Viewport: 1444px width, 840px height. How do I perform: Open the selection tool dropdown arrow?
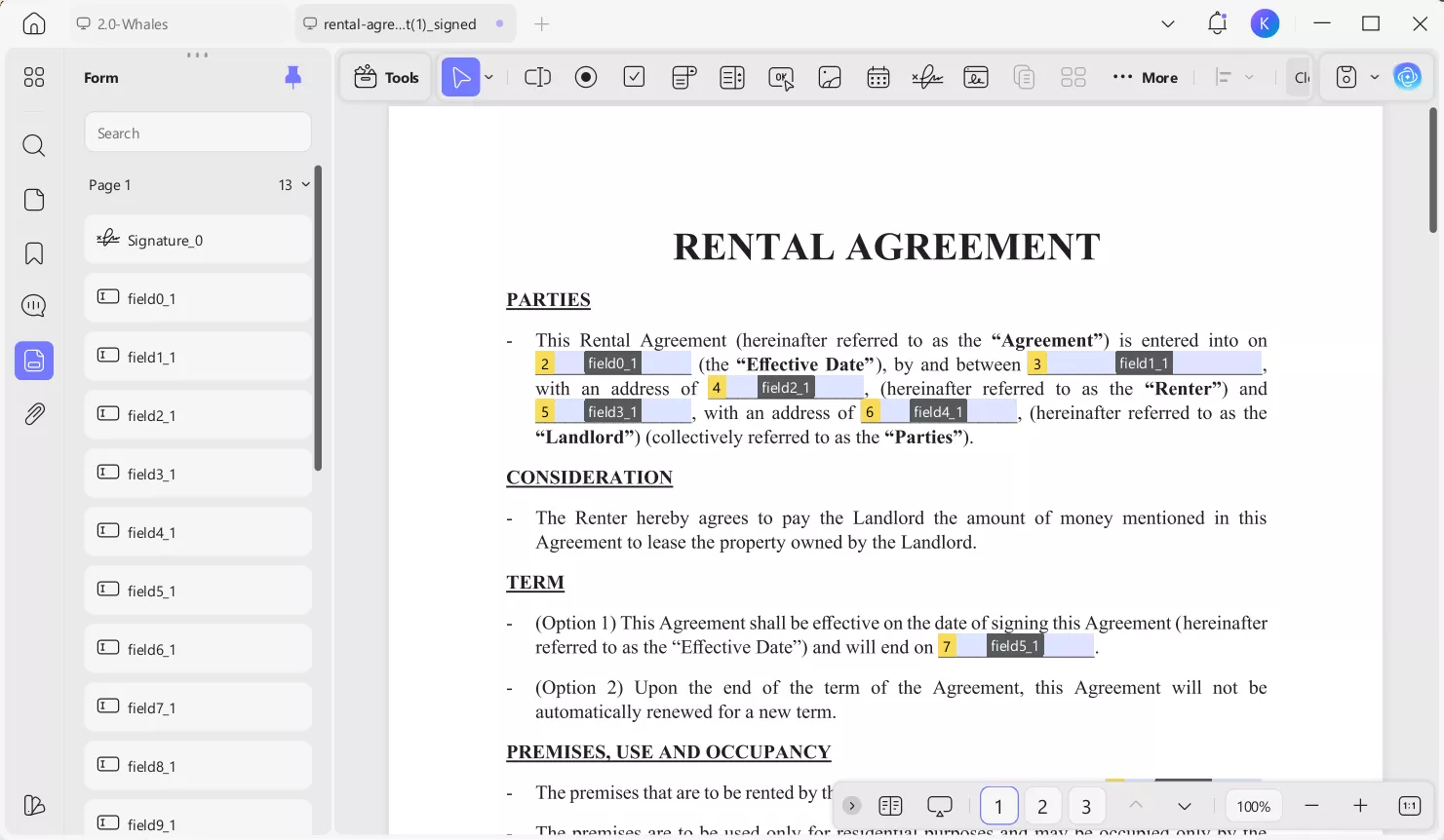[489, 77]
